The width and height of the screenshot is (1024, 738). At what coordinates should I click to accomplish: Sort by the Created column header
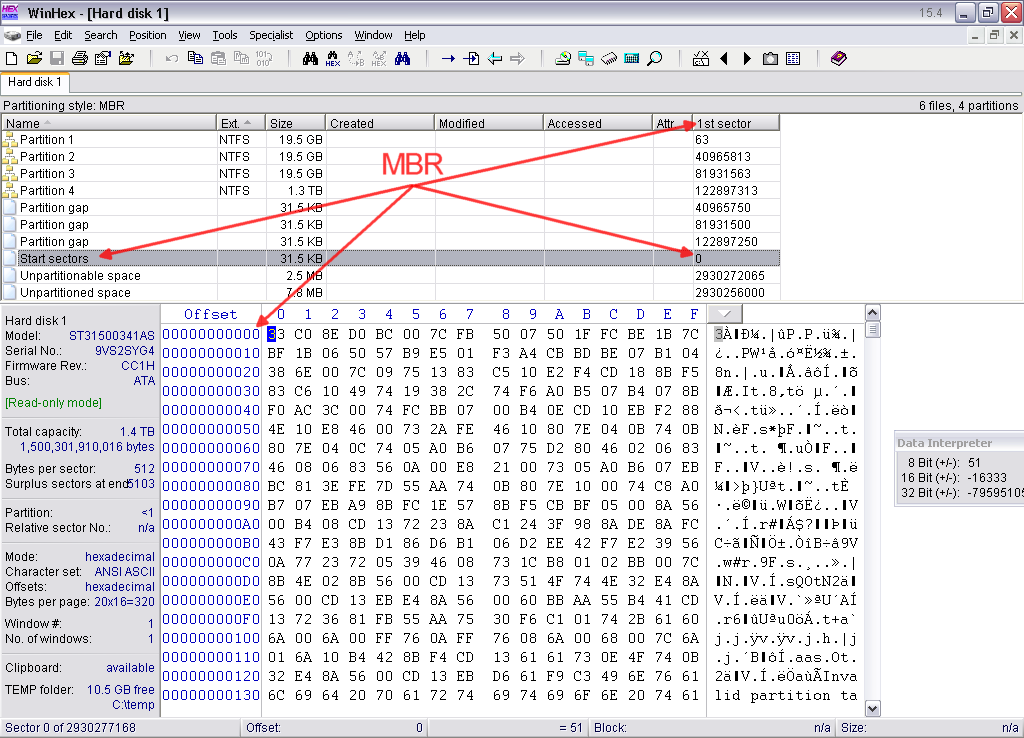click(x=379, y=123)
